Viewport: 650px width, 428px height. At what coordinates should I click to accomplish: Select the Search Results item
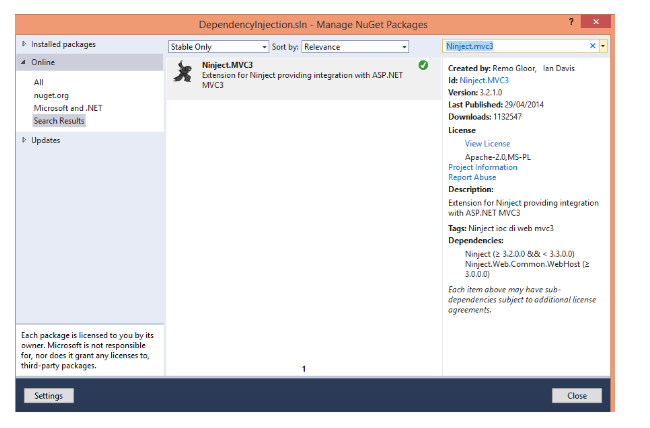59,121
